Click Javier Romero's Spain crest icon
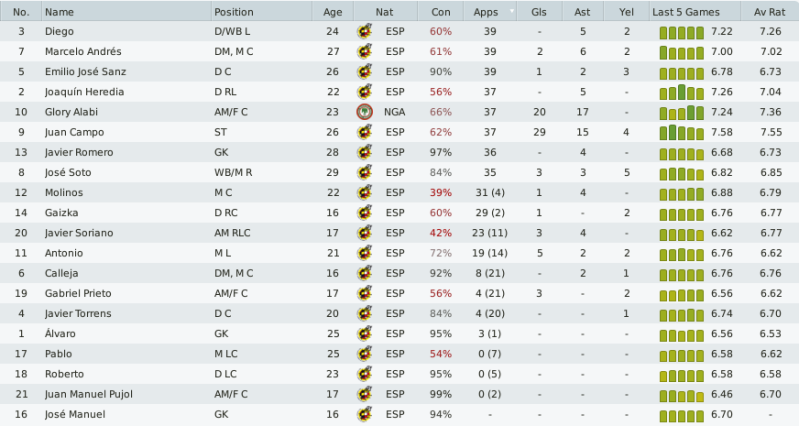The image size is (799, 426). [364, 152]
